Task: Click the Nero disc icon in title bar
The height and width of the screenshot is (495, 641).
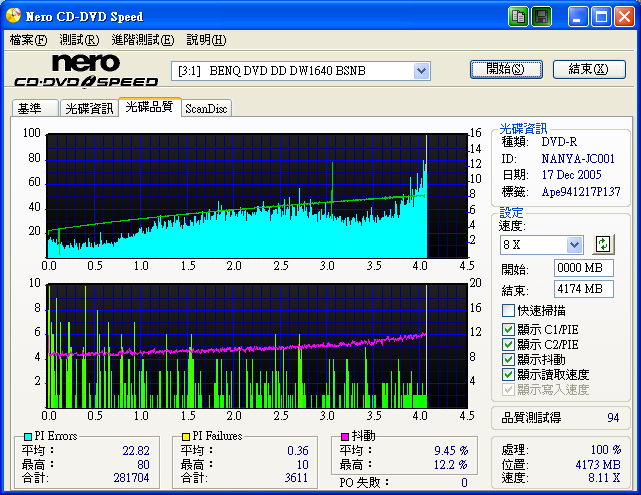Action: (x=13, y=16)
